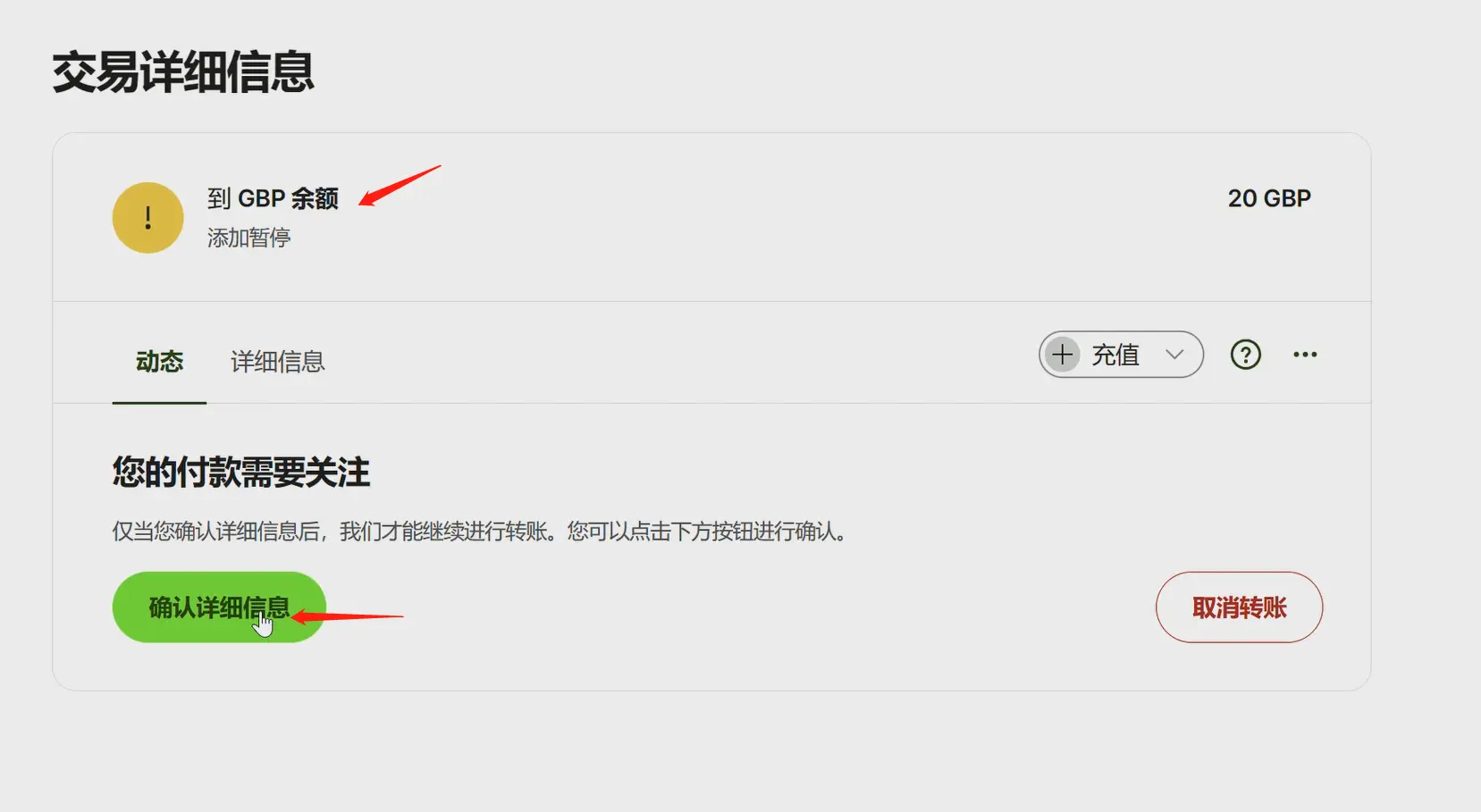This screenshot has width=1481, height=812.
Task: Open the three-dot more options menu
Action: 1305,355
